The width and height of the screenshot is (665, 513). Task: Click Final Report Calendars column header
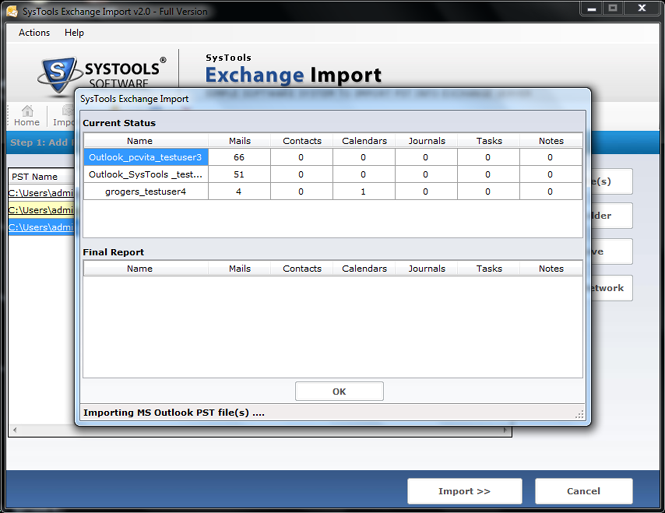point(364,269)
